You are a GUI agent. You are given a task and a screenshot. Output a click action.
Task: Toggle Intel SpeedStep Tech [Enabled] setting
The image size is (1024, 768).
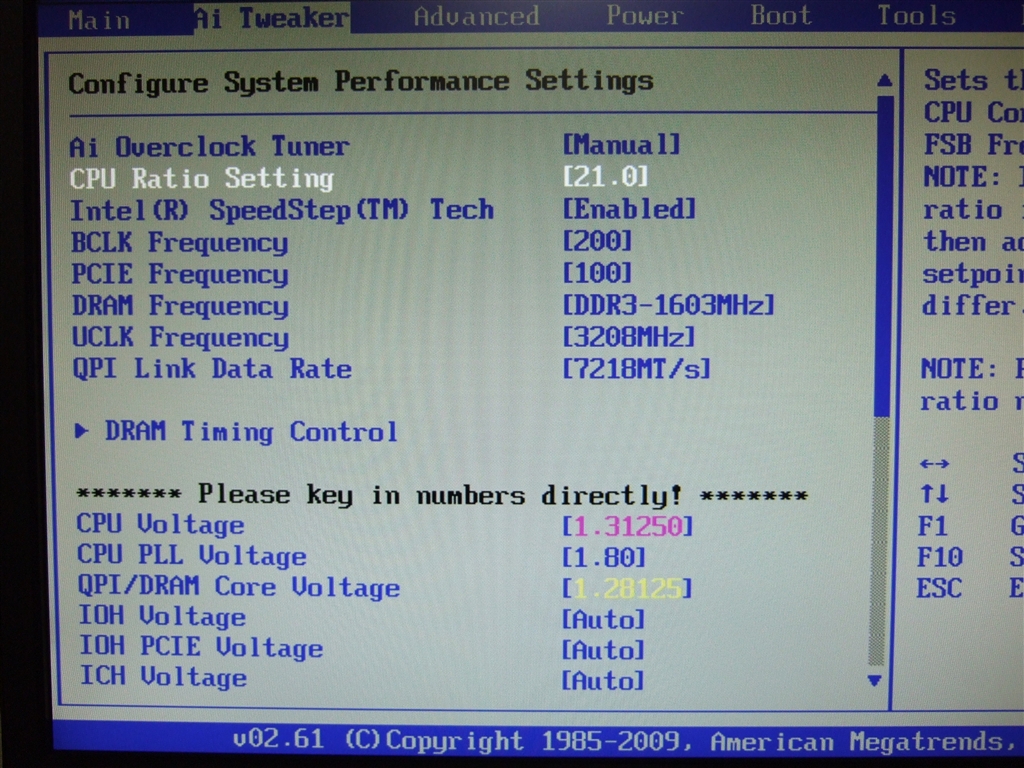629,209
